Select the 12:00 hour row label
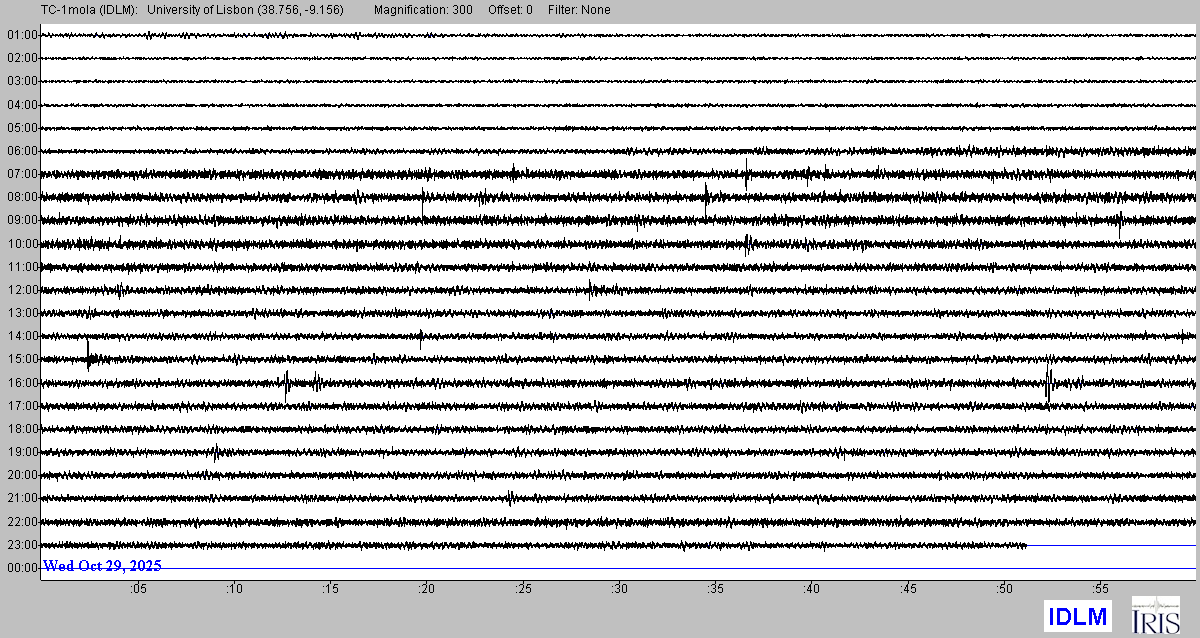This screenshot has height=638, width=1200. click(22, 290)
